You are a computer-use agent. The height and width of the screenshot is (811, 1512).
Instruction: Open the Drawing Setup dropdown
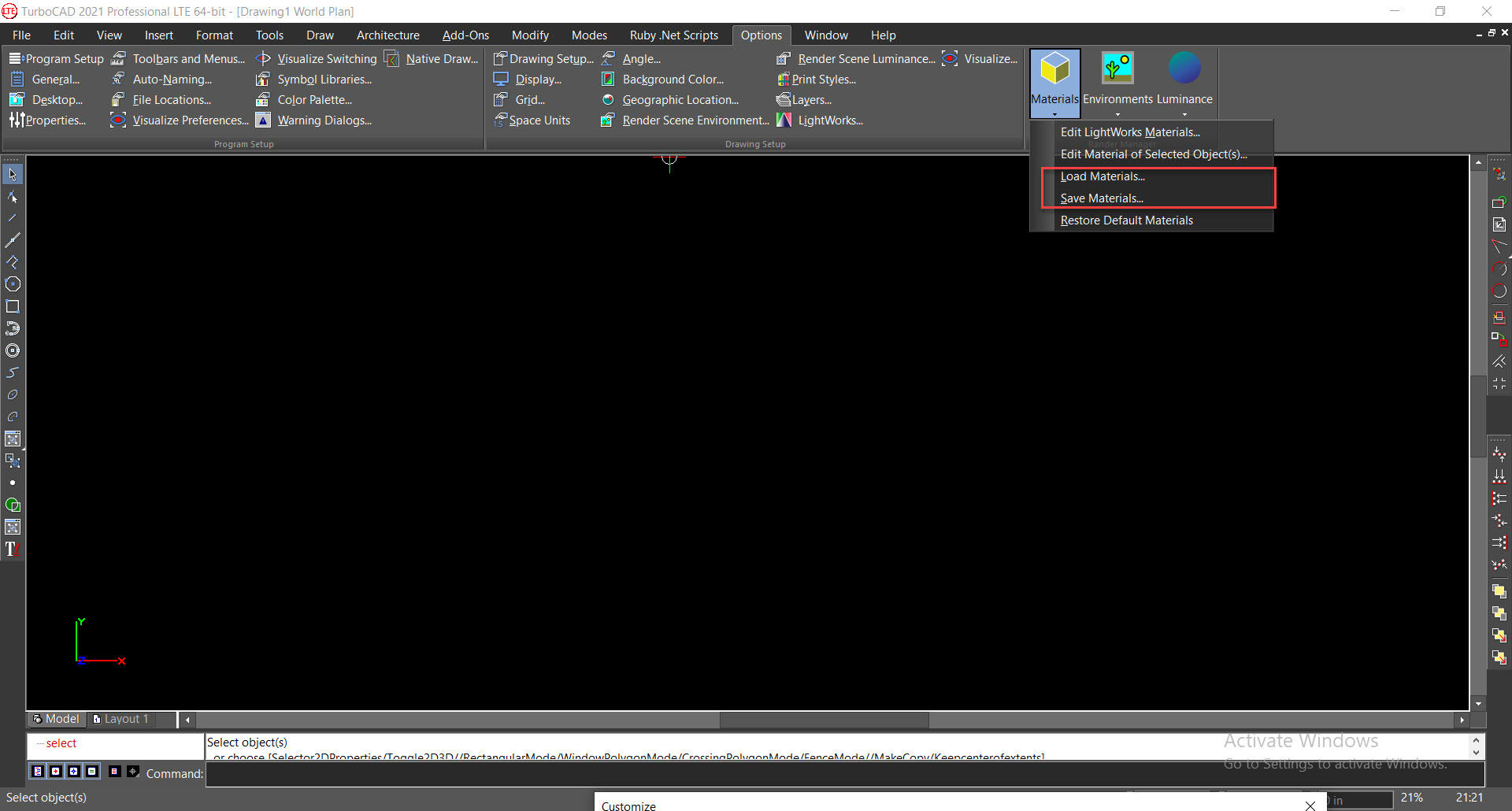click(x=543, y=59)
